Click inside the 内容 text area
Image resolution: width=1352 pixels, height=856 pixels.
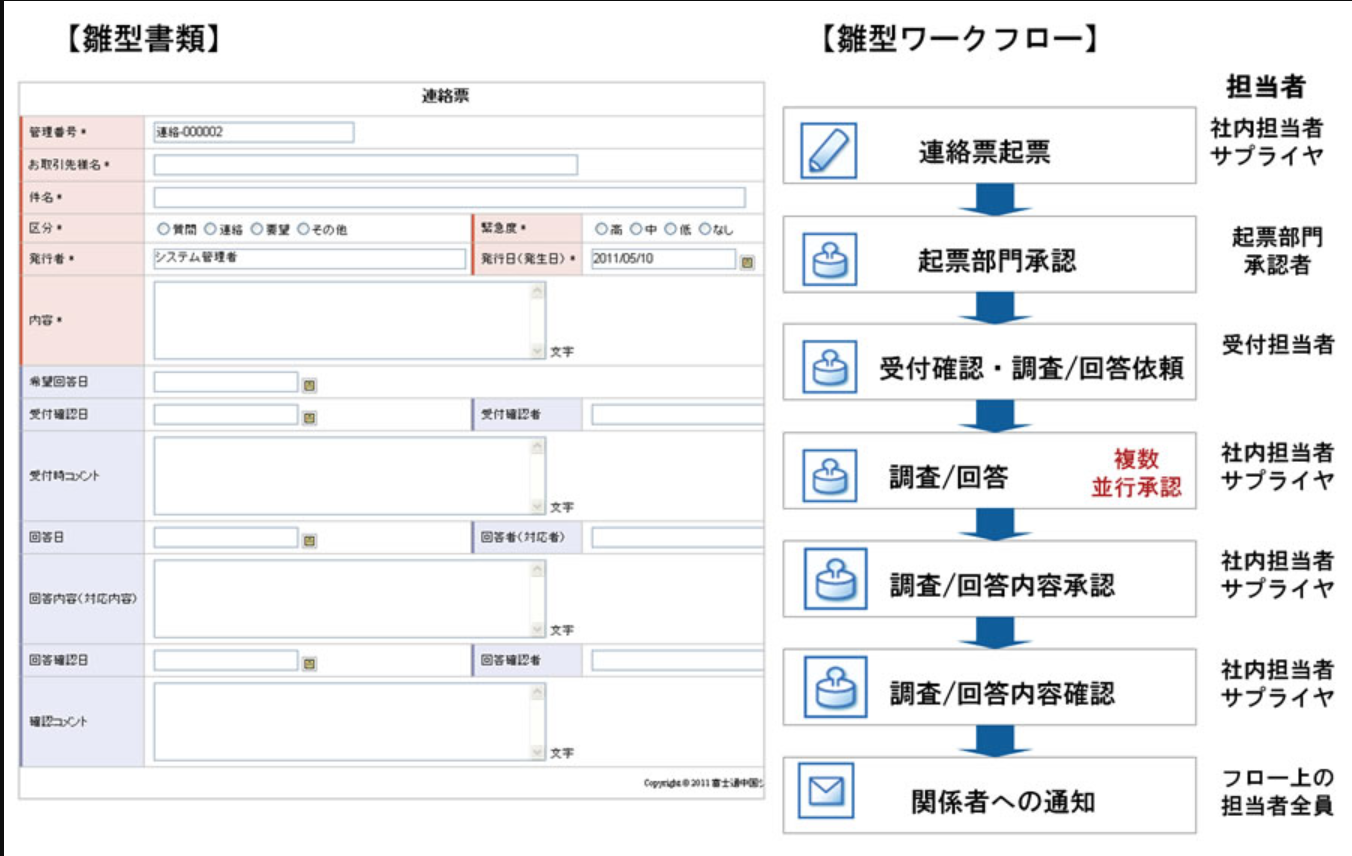click(x=340, y=320)
